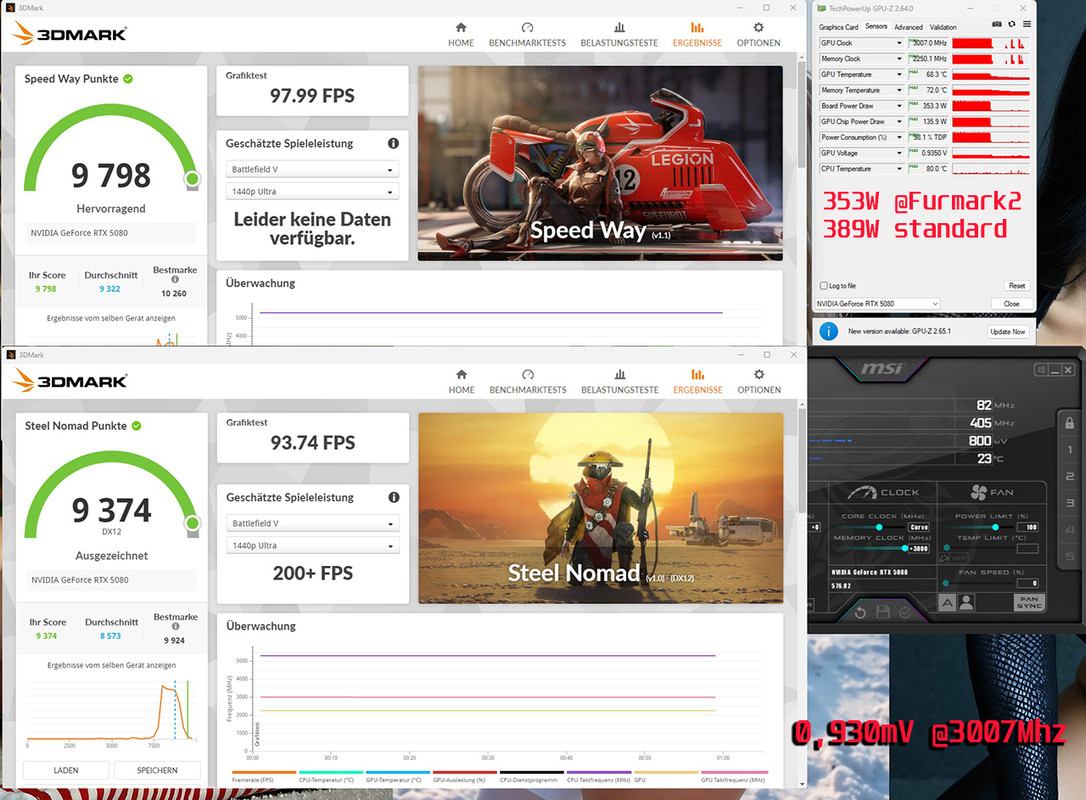
Task: Toggle the power/temp link OFF switch in Afterburner
Action: click(x=954, y=558)
